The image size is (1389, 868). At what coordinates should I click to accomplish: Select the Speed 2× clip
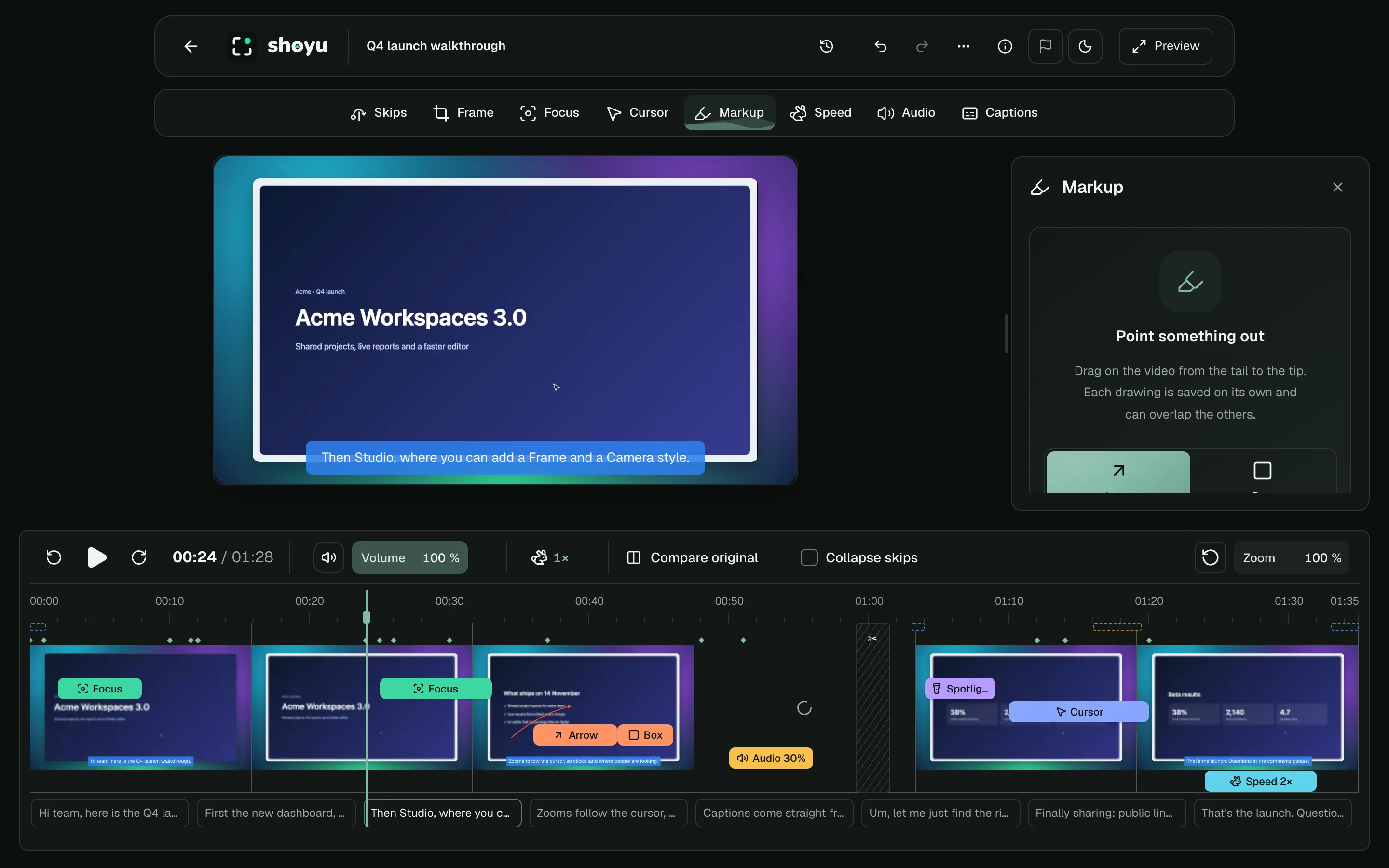tap(1260, 781)
